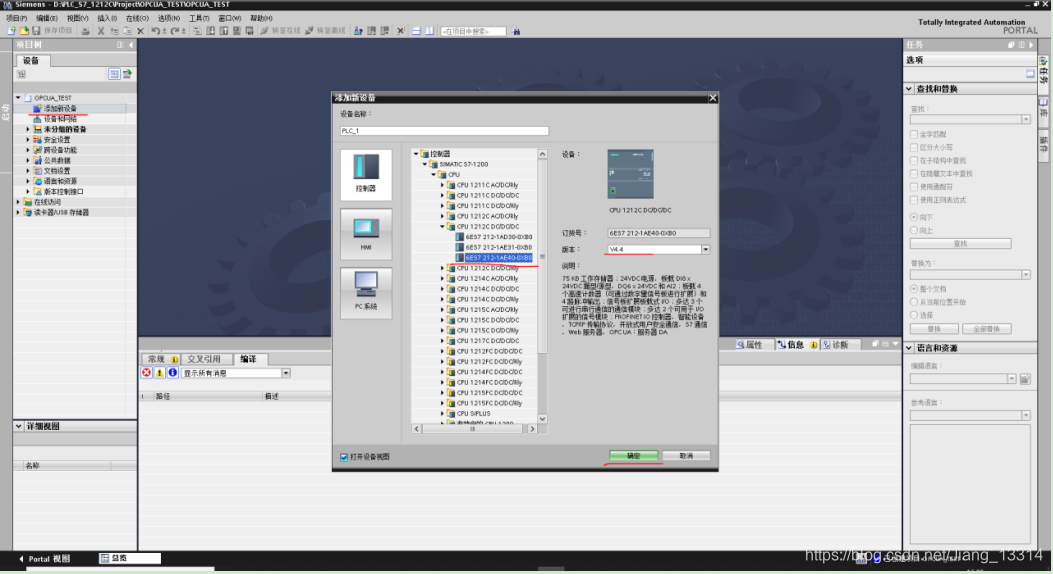Enable 区分大小写 match case checkbox
This screenshot has width=1053, height=574.
pos(914,147)
